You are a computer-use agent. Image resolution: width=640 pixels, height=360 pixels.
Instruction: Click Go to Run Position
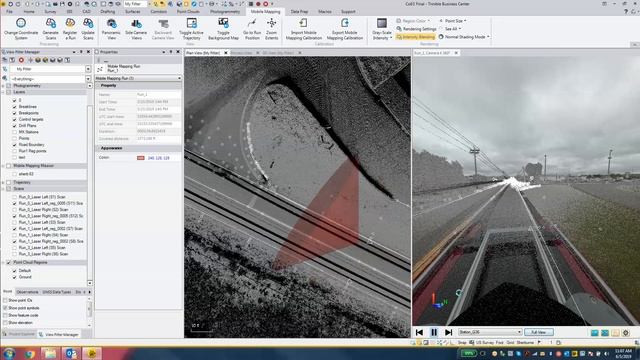point(252,29)
